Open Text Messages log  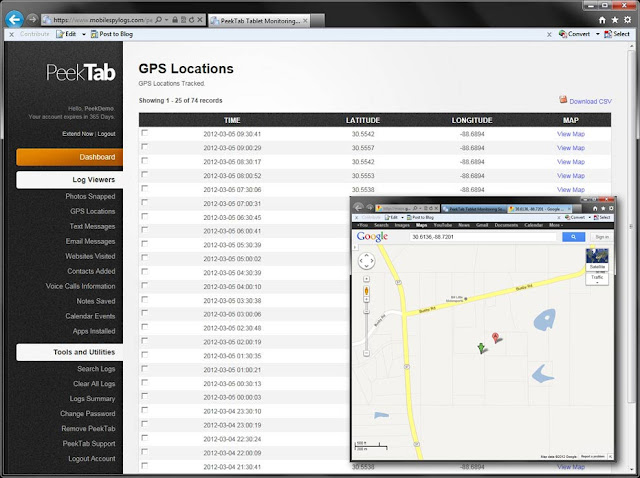(92, 226)
